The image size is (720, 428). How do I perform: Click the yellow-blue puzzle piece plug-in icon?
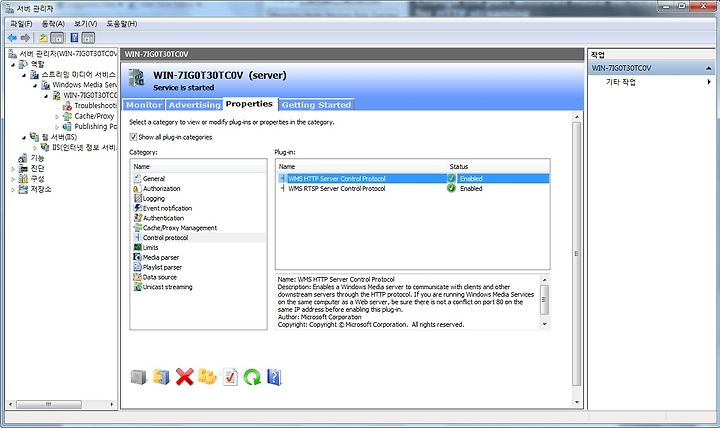[x=161, y=377]
